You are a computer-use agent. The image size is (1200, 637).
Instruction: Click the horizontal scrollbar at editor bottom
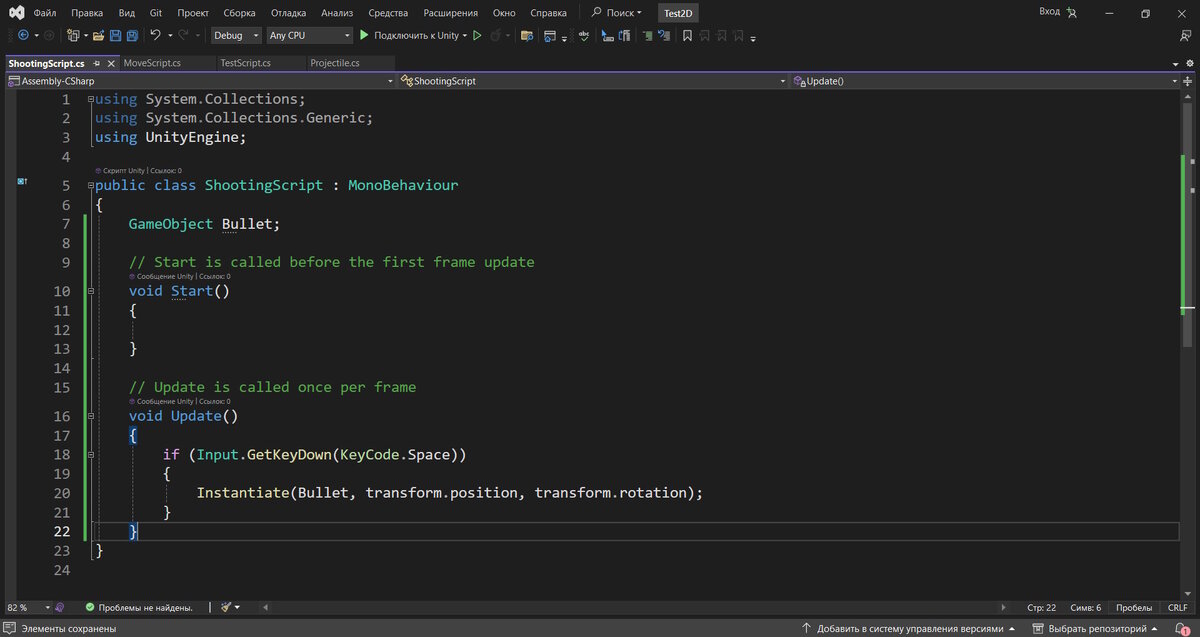[636, 607]
